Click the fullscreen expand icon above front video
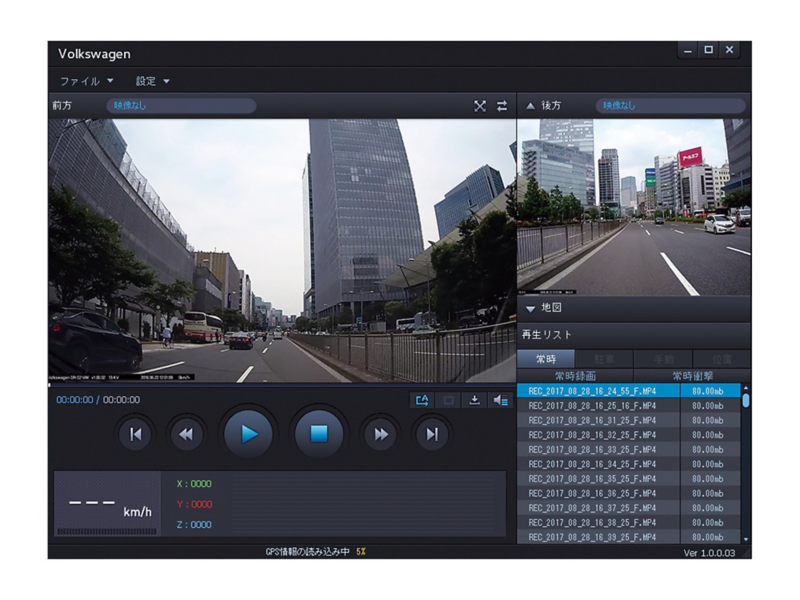This screenshot has width=800, height=600. click(480, 106)
